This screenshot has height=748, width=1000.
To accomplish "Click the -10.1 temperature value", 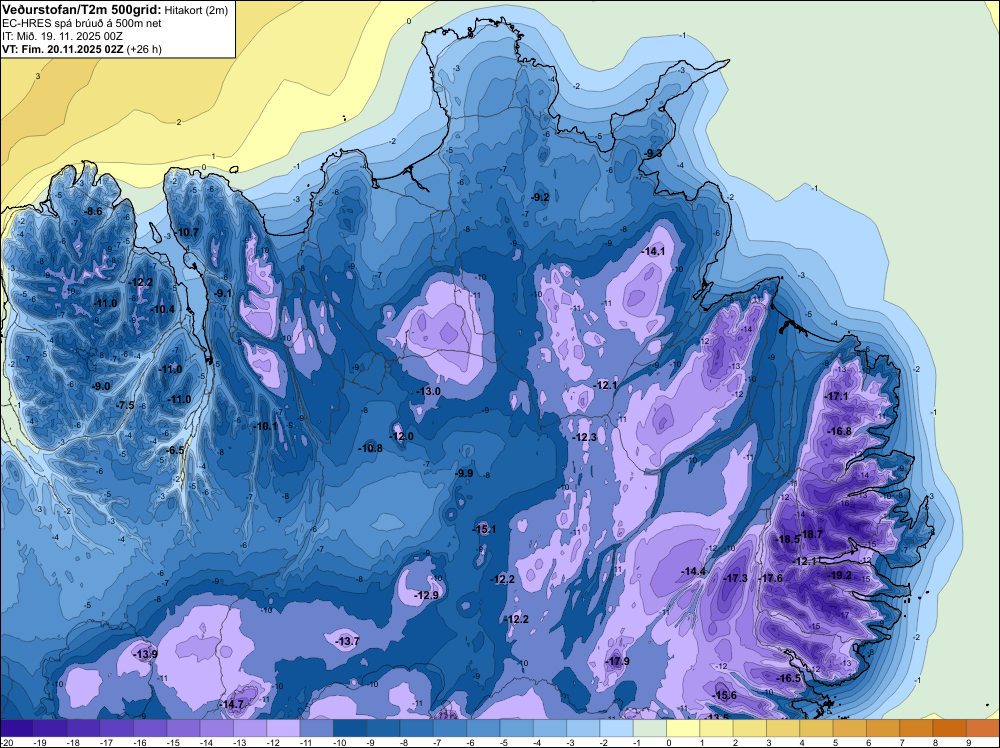I will coord(265,426).
